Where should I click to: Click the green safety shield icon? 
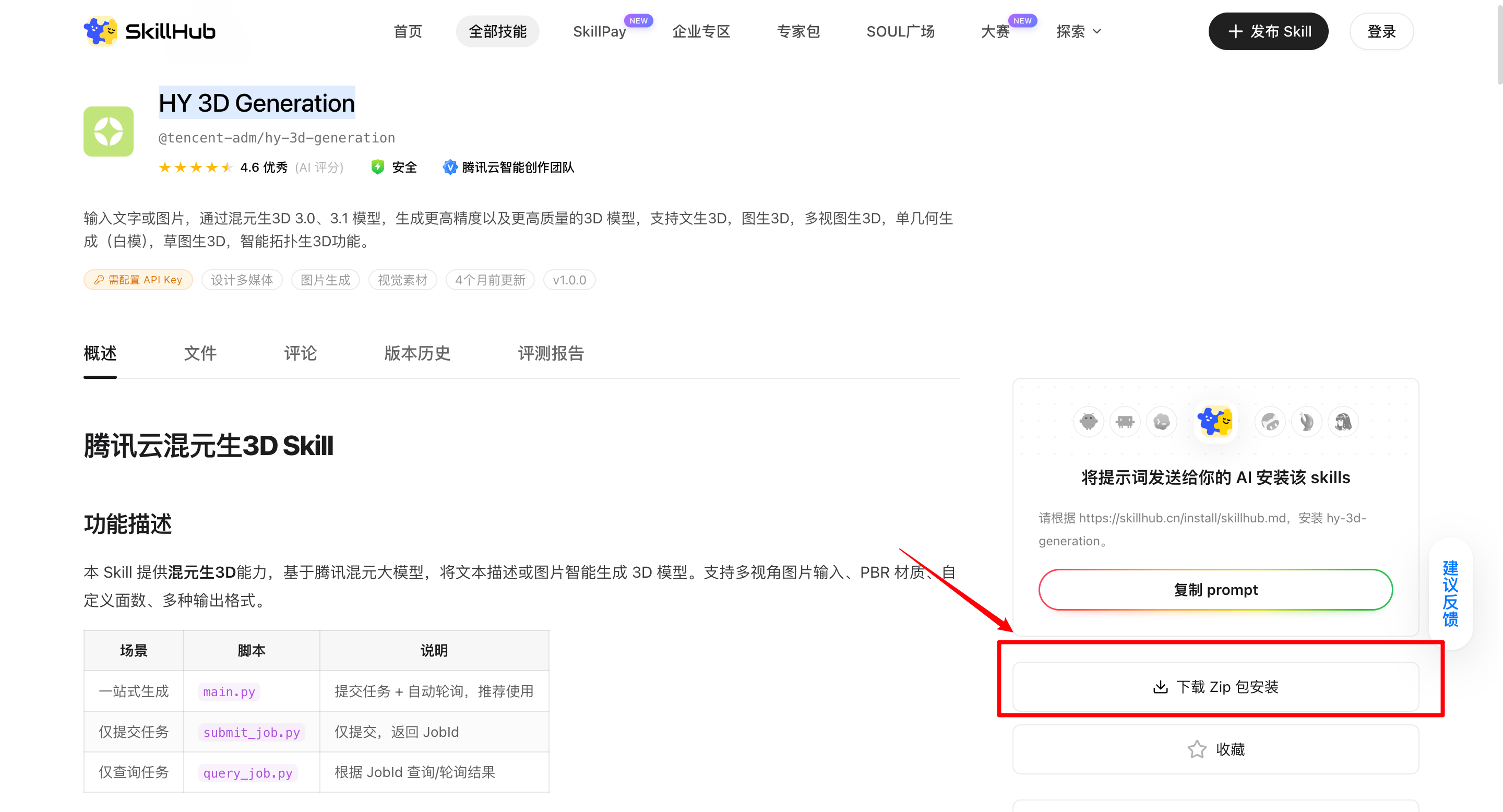tap(377, 168)
